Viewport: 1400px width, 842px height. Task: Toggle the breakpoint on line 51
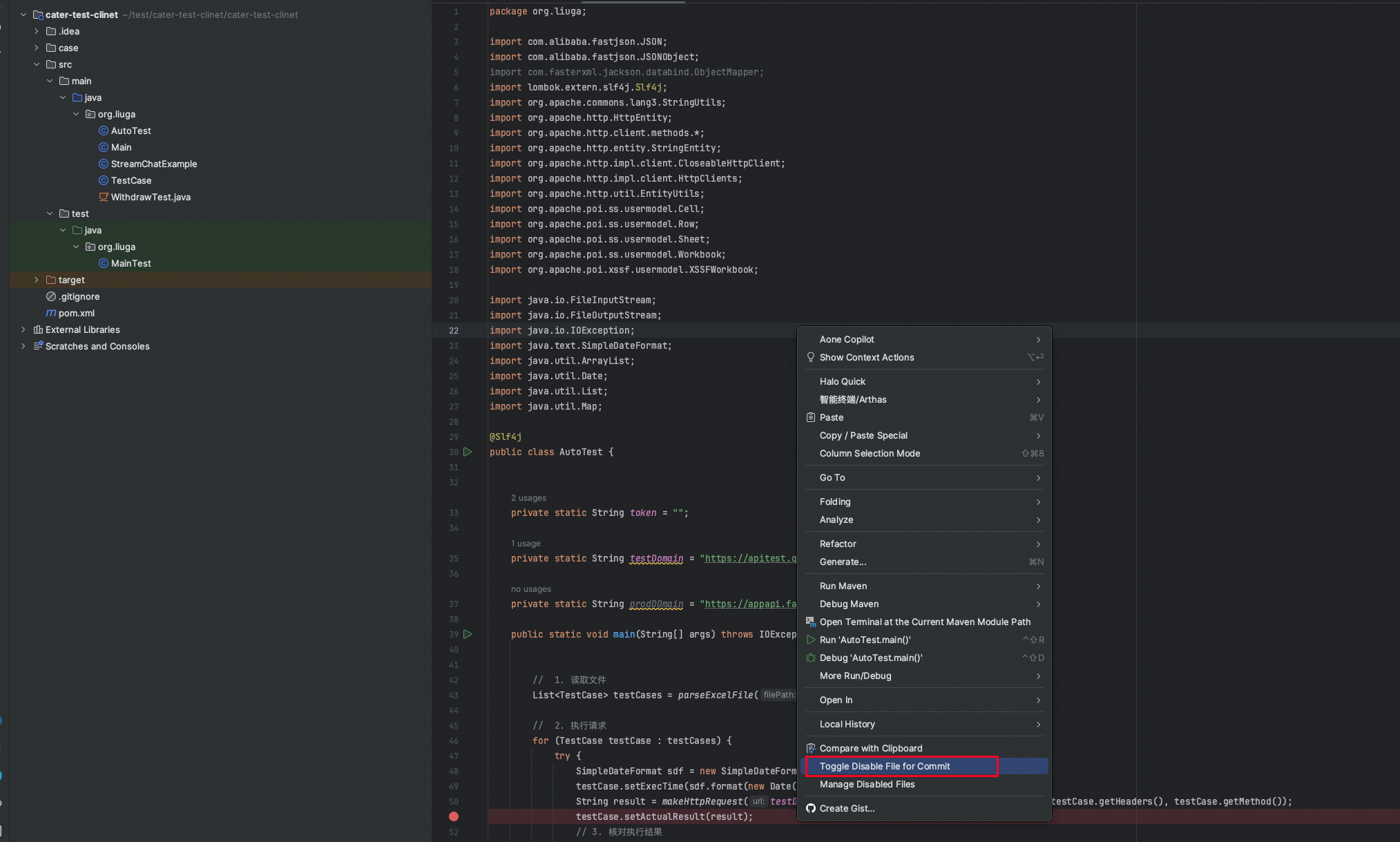454,816
